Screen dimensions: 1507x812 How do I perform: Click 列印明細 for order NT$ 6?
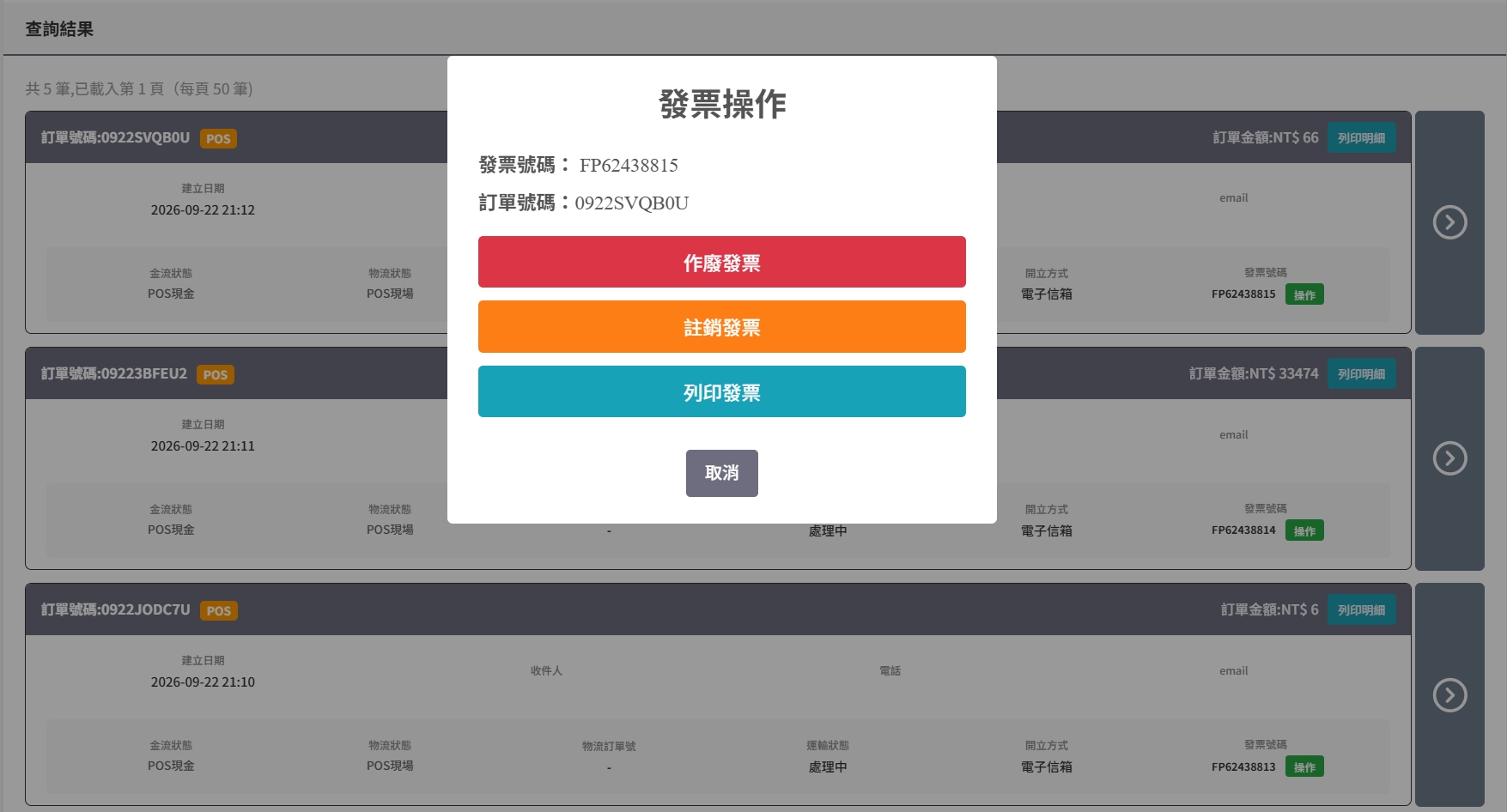pyautogui.click(x=1361, y=609)
